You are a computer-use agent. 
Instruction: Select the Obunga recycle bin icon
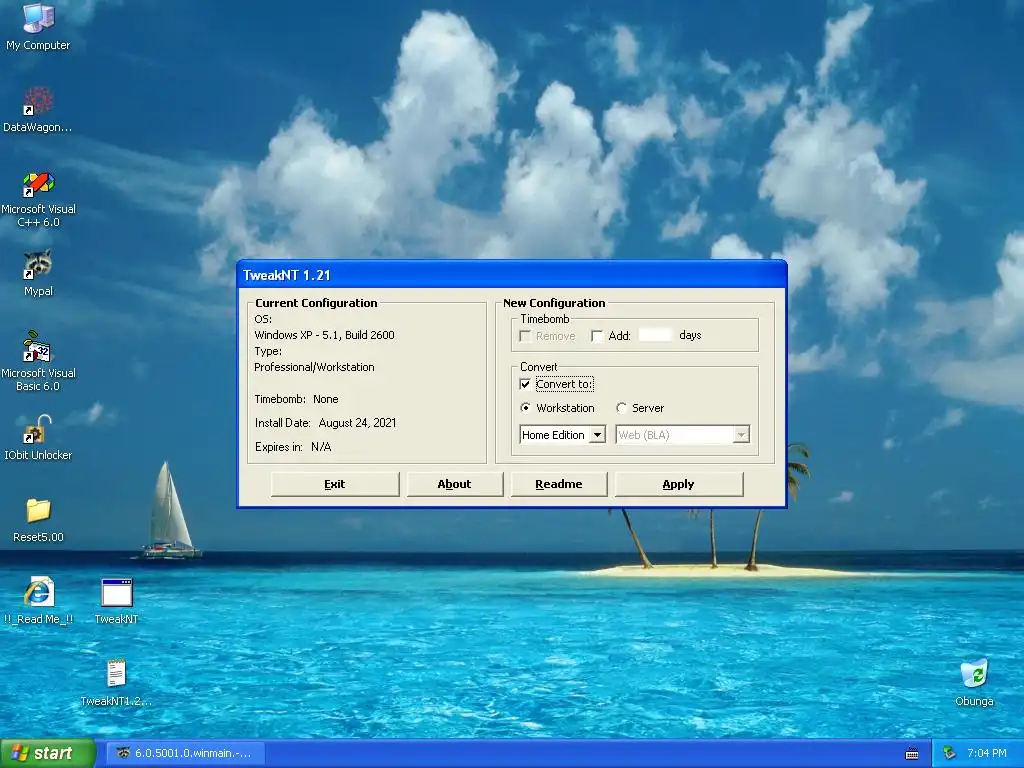pos(974,683)
